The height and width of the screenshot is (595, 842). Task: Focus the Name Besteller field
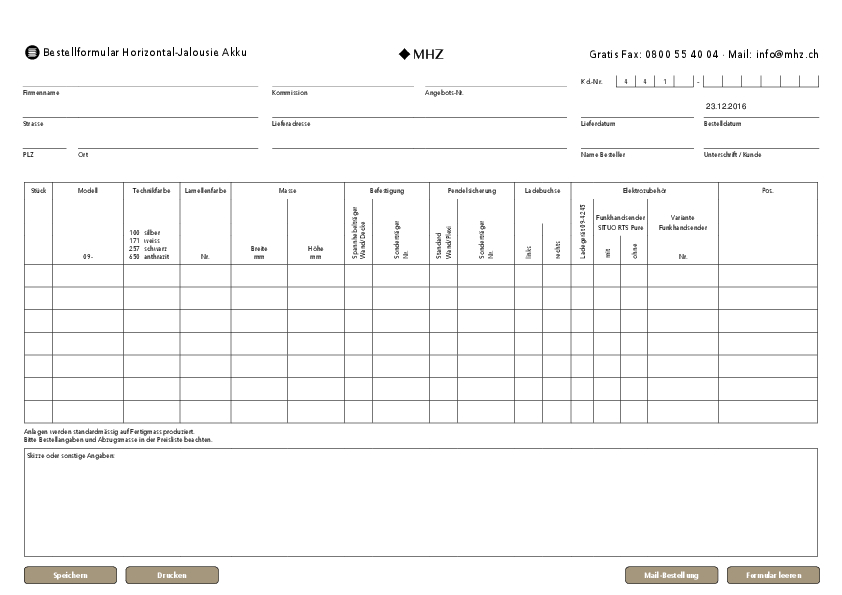[636, 142]
